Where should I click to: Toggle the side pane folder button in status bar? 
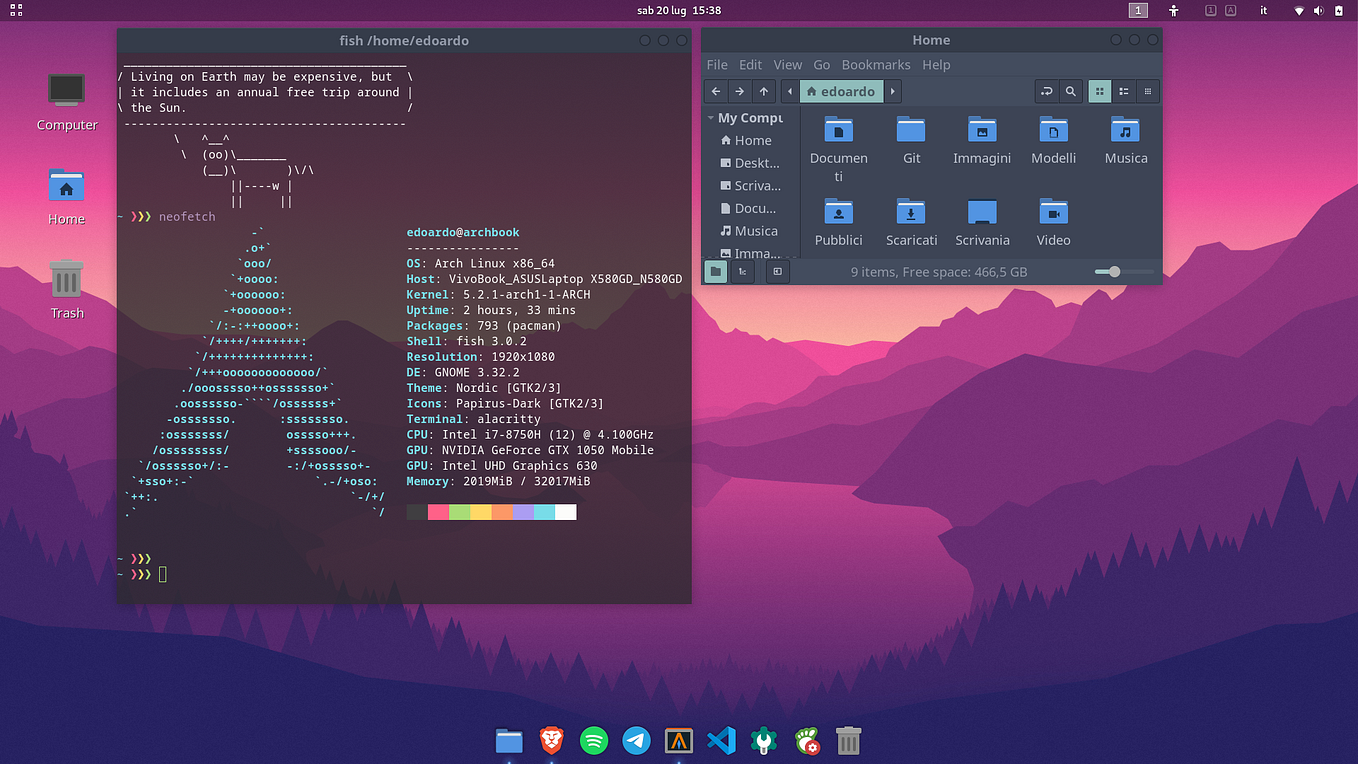pos(715,271)
